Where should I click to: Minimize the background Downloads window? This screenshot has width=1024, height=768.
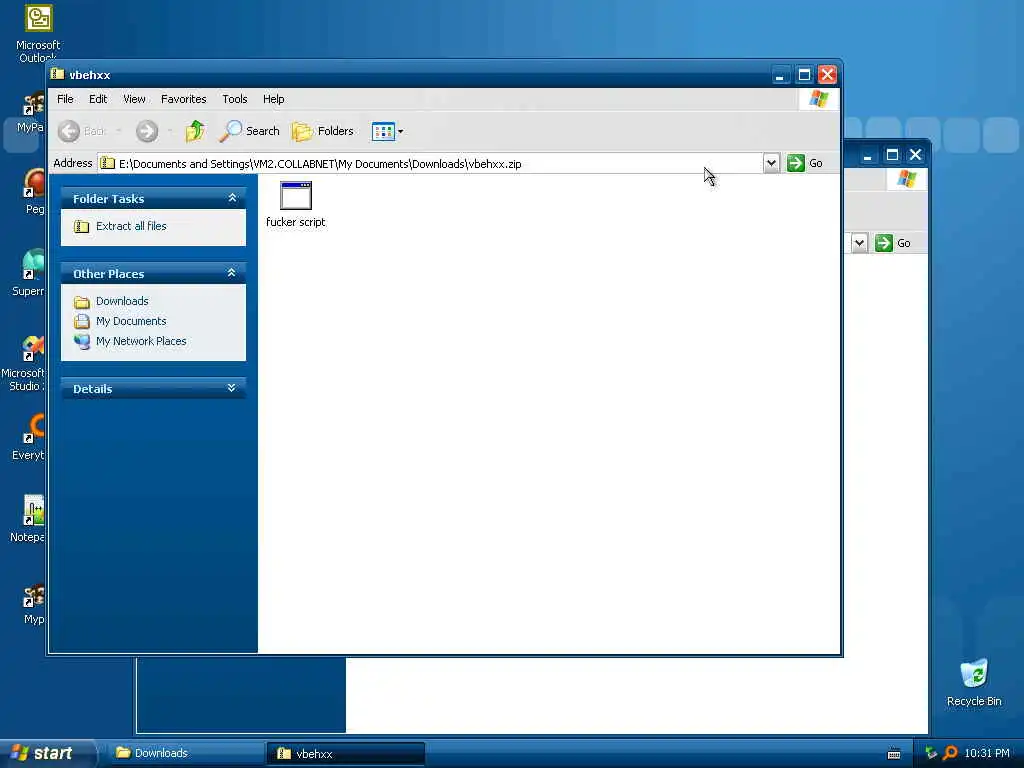point(867,155)
